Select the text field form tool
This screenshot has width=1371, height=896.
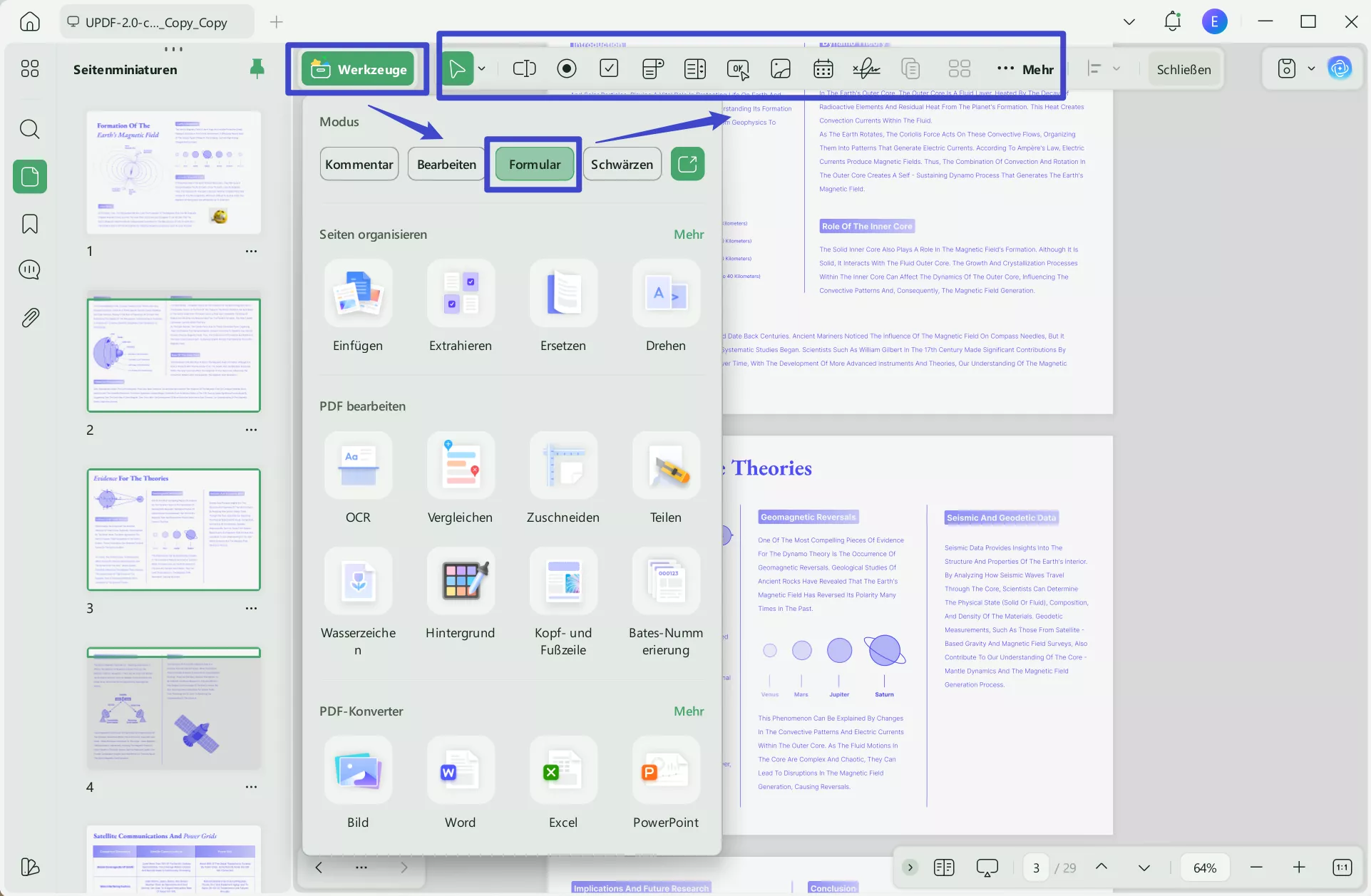pyautogui.click(x=524, y=68)
